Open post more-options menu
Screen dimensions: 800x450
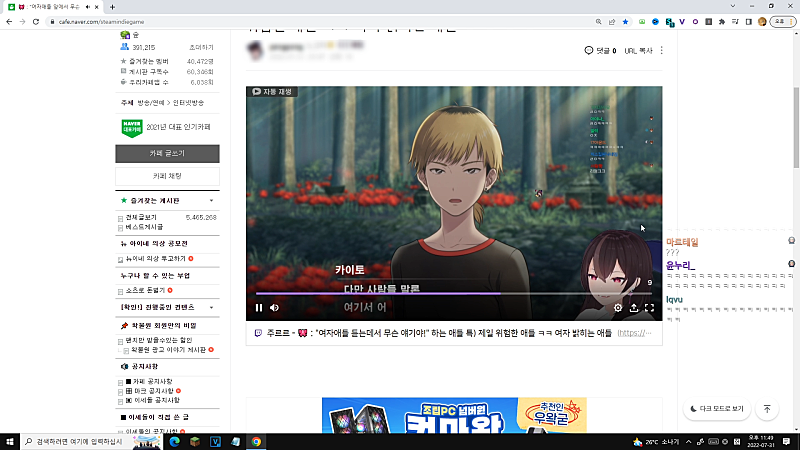(662, 51)
